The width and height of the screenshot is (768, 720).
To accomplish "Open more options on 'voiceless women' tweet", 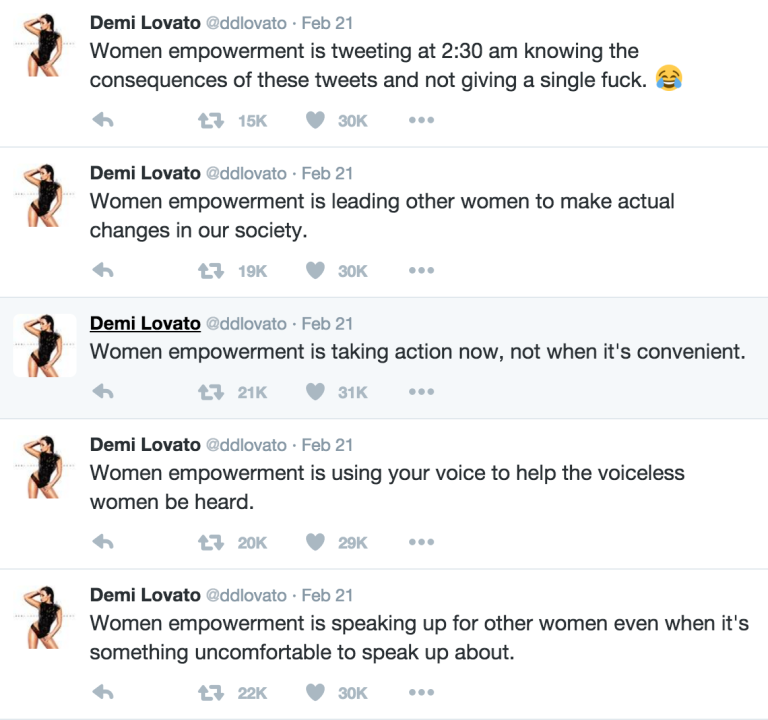I will point(421,542).
